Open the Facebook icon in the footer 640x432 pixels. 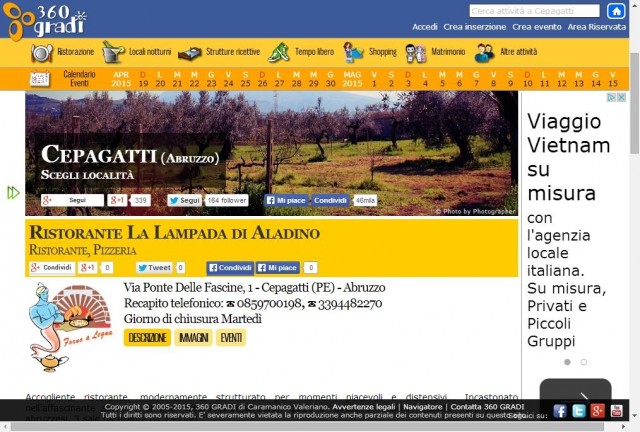click(560, 411)
